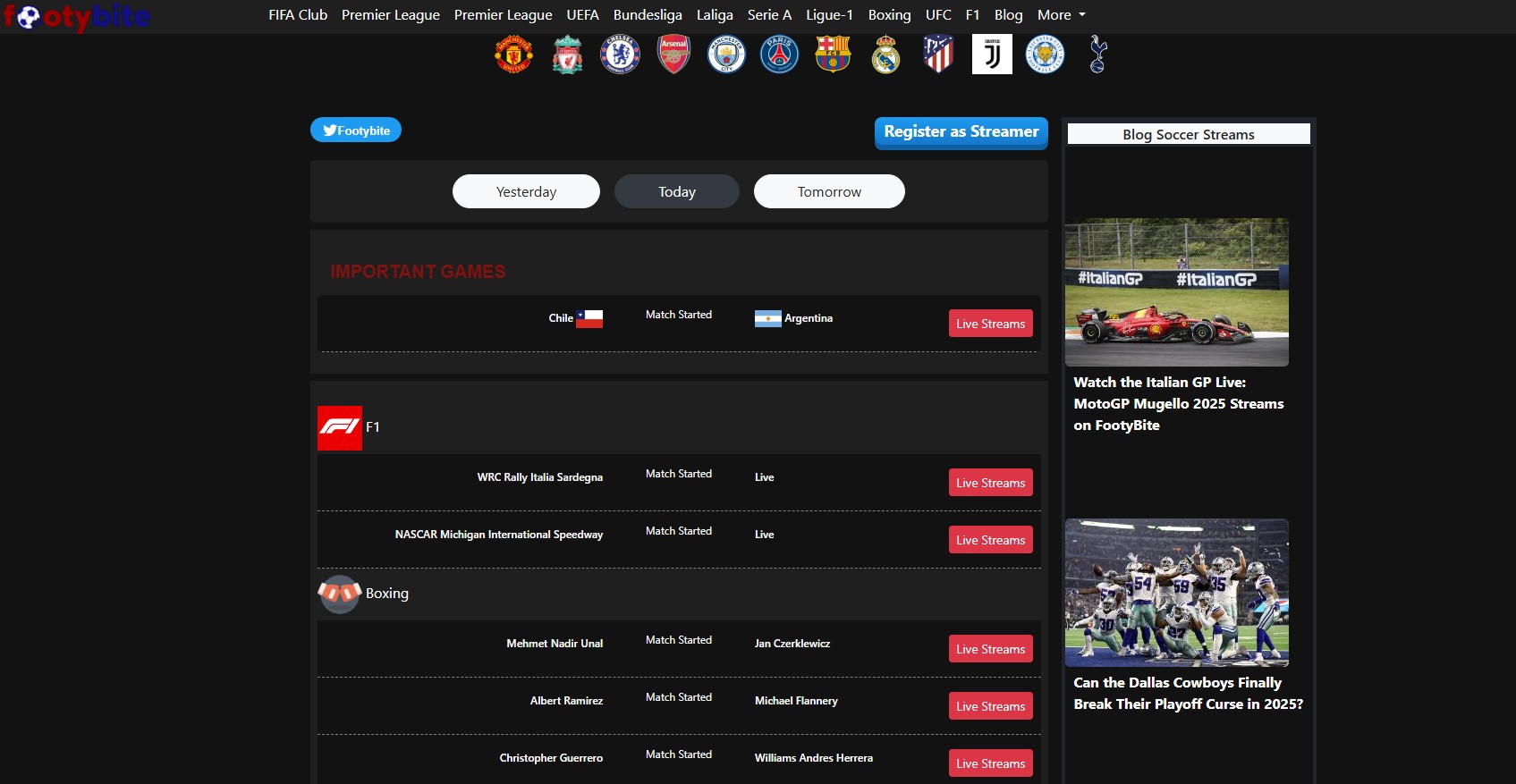The image size is (1516, 784).
Task: Click the F1 category logo
Action: (340, 428)
